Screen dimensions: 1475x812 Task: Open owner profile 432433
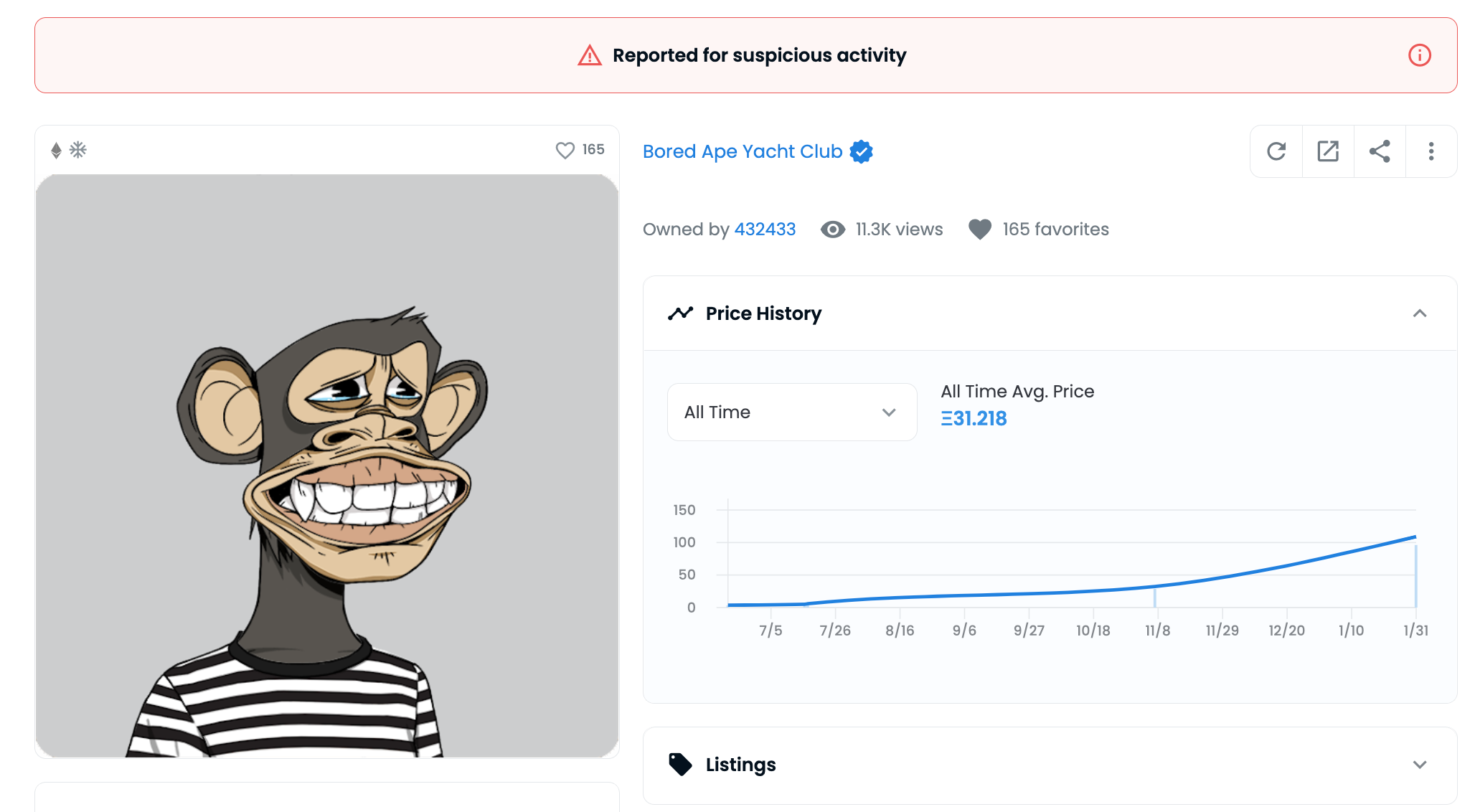click(x=765, y=230)
